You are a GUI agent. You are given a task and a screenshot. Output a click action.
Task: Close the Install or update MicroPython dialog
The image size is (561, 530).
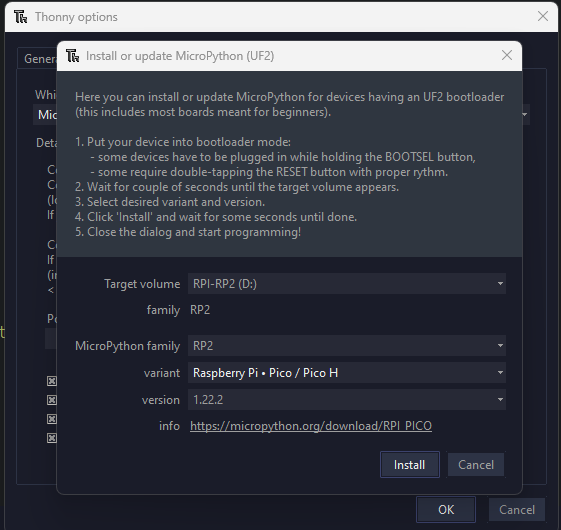click(507, 55)
